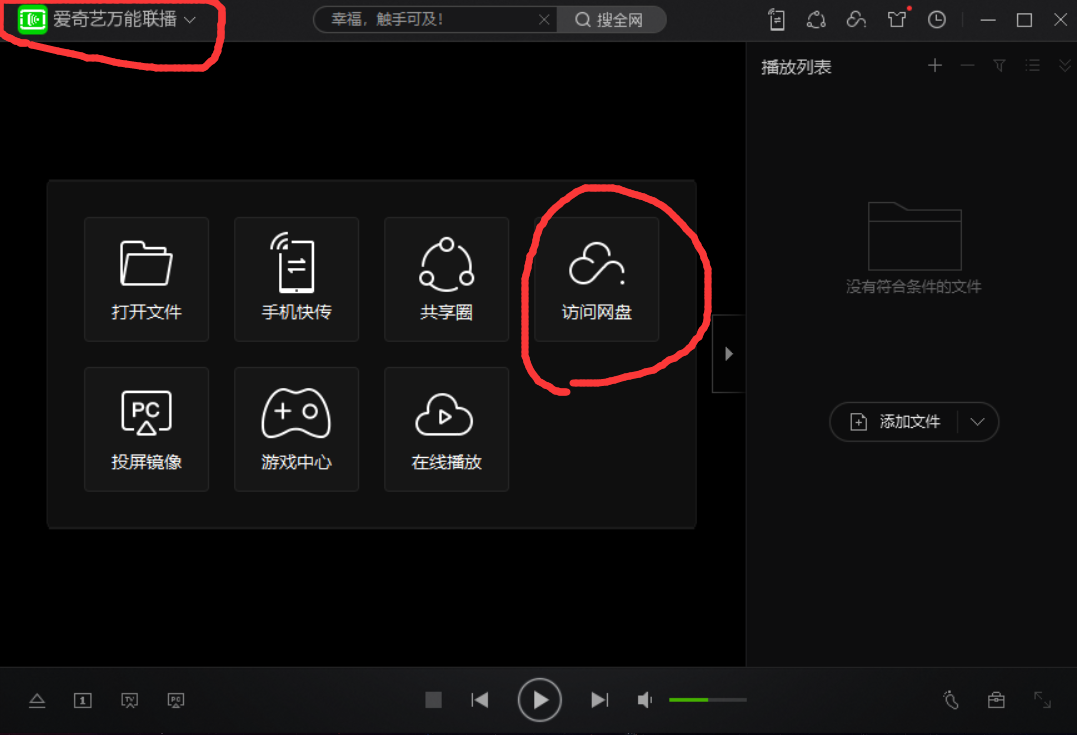
Task: Mute the volume speaker icon
Action: 644,699
